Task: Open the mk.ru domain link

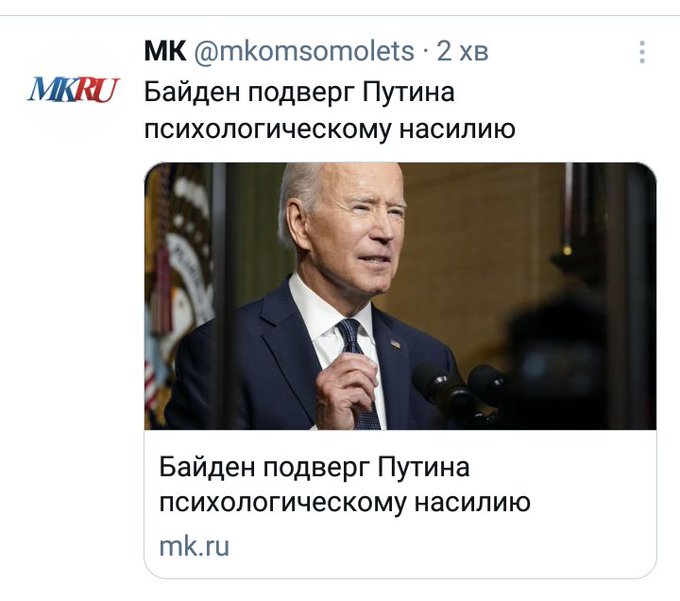Action: (194, 546)
